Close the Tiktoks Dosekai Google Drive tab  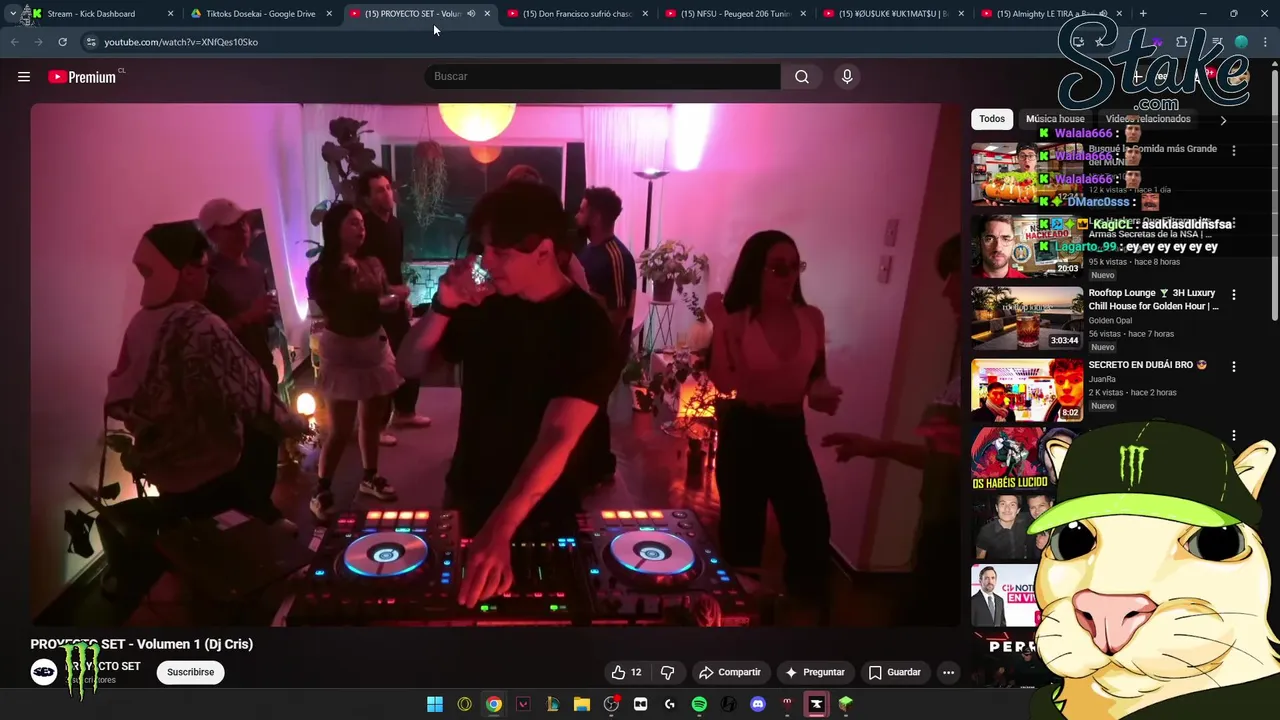click(329, 14)
